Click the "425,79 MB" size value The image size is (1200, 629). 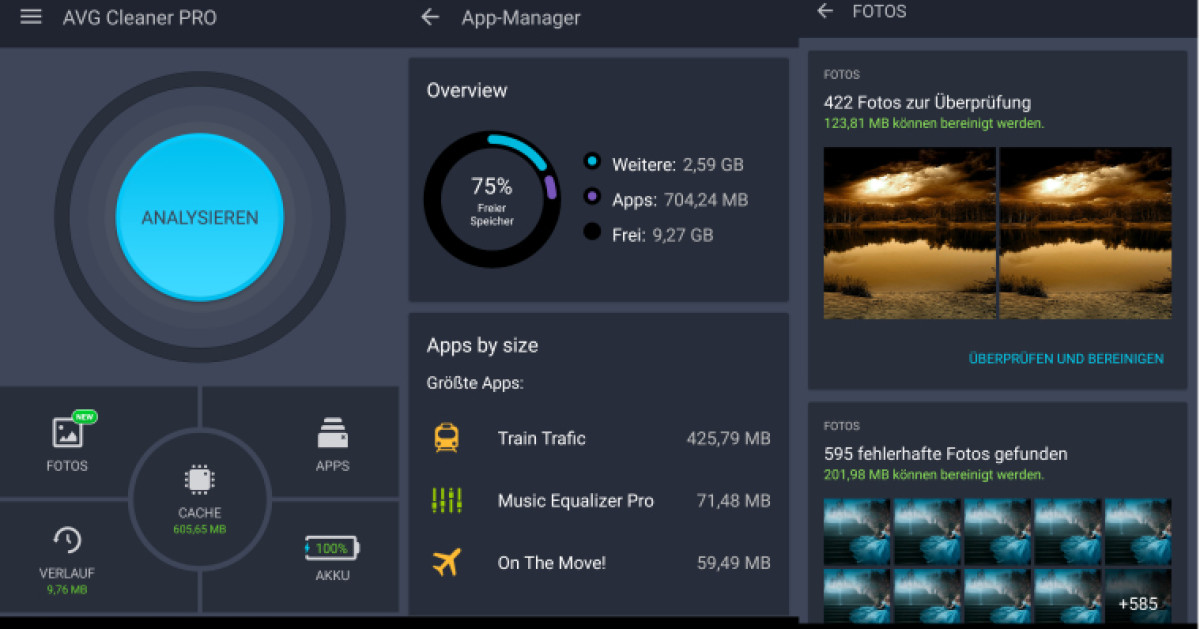point(728,438)
